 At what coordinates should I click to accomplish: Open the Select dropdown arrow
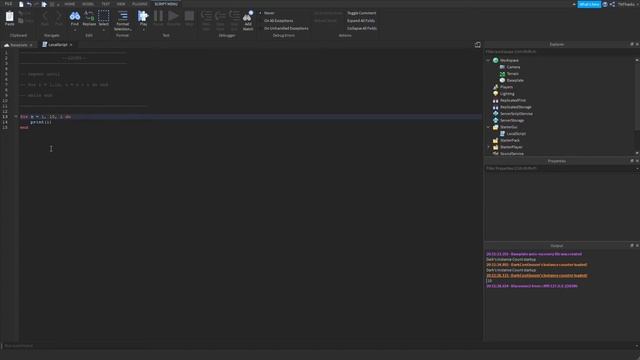point(104,30)
